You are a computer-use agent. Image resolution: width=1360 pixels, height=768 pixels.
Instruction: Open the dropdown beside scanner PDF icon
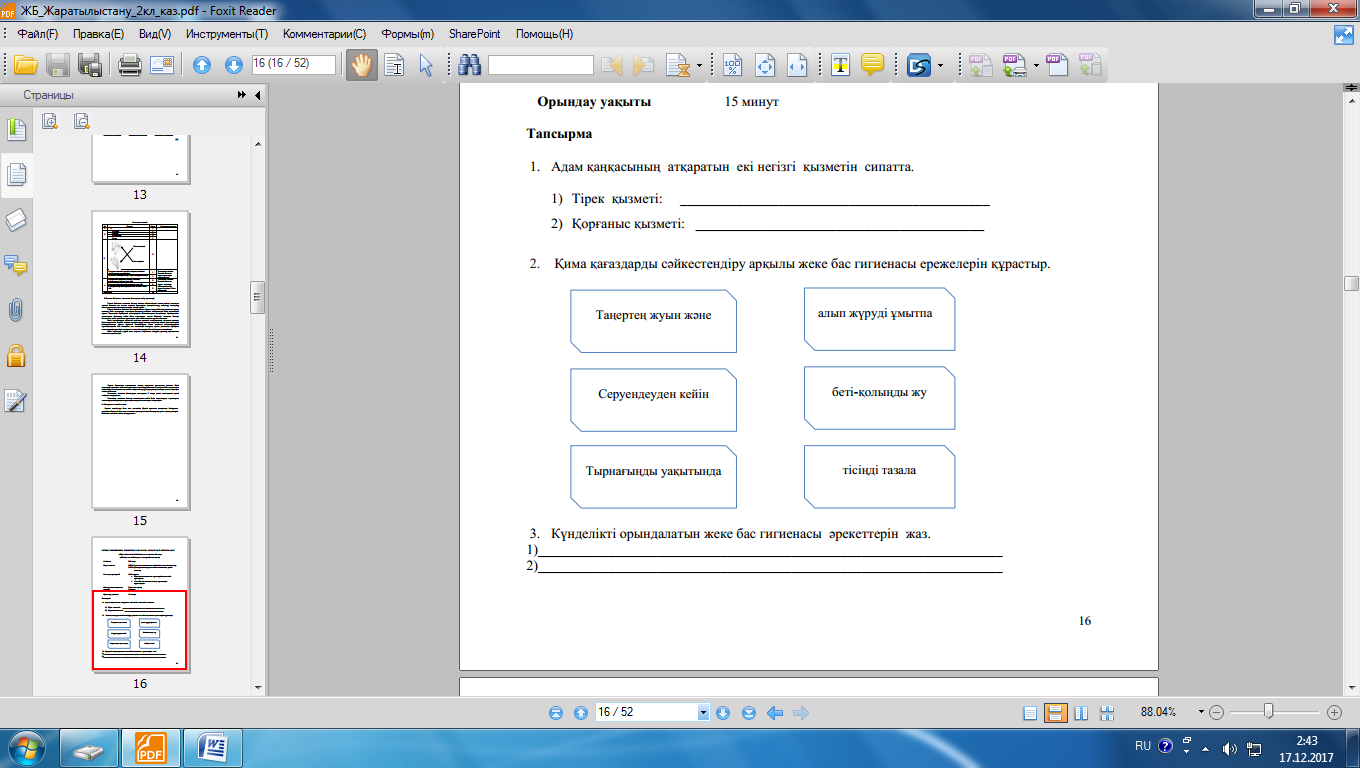pos(1036,66)
